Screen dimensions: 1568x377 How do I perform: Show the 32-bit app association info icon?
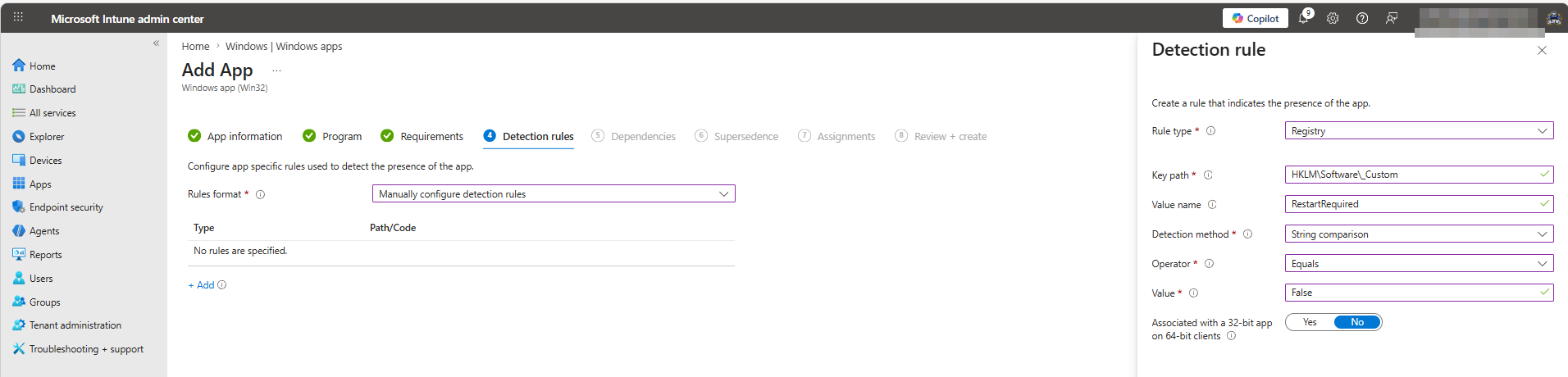1231,336
